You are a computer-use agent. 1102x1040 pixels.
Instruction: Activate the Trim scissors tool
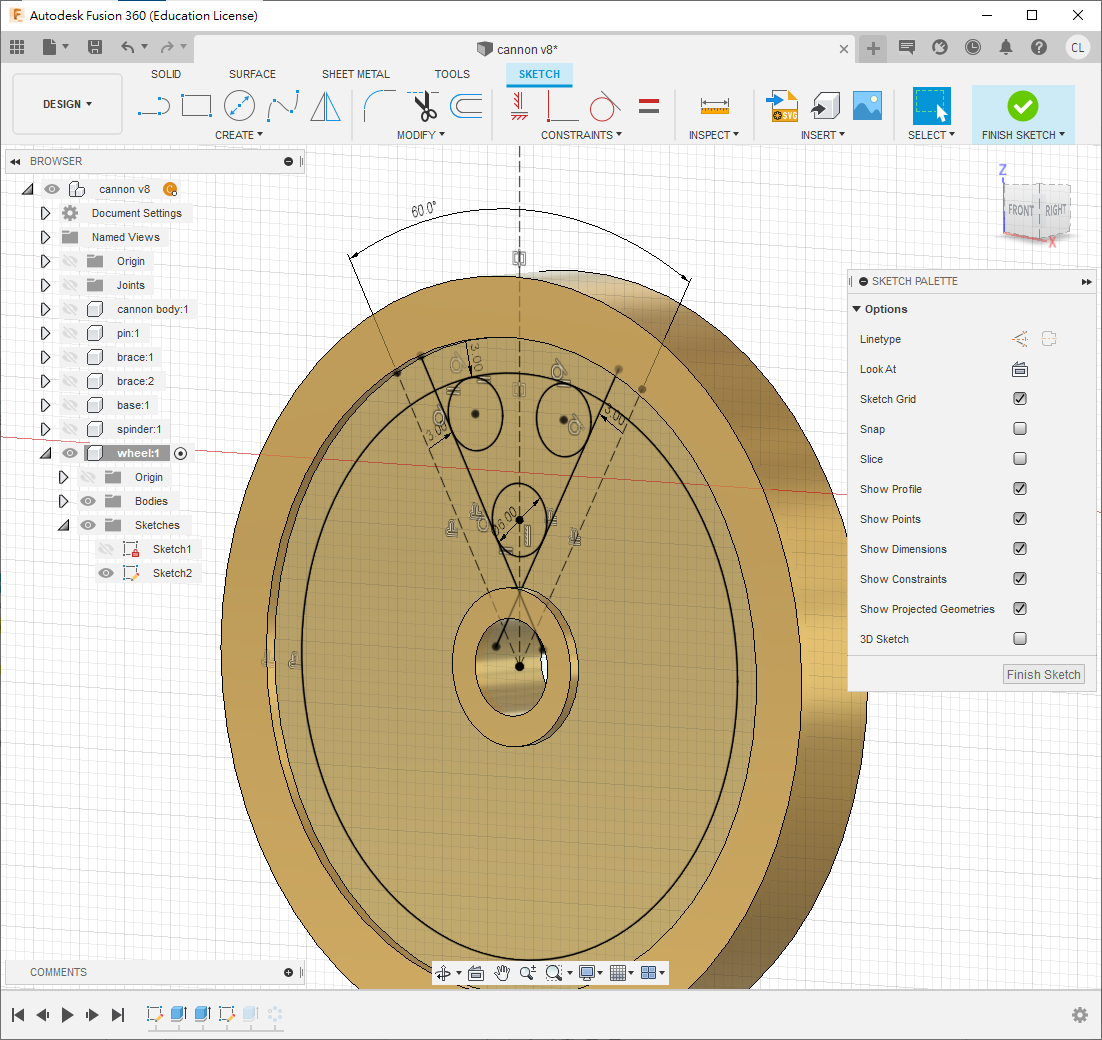point(424,105)
